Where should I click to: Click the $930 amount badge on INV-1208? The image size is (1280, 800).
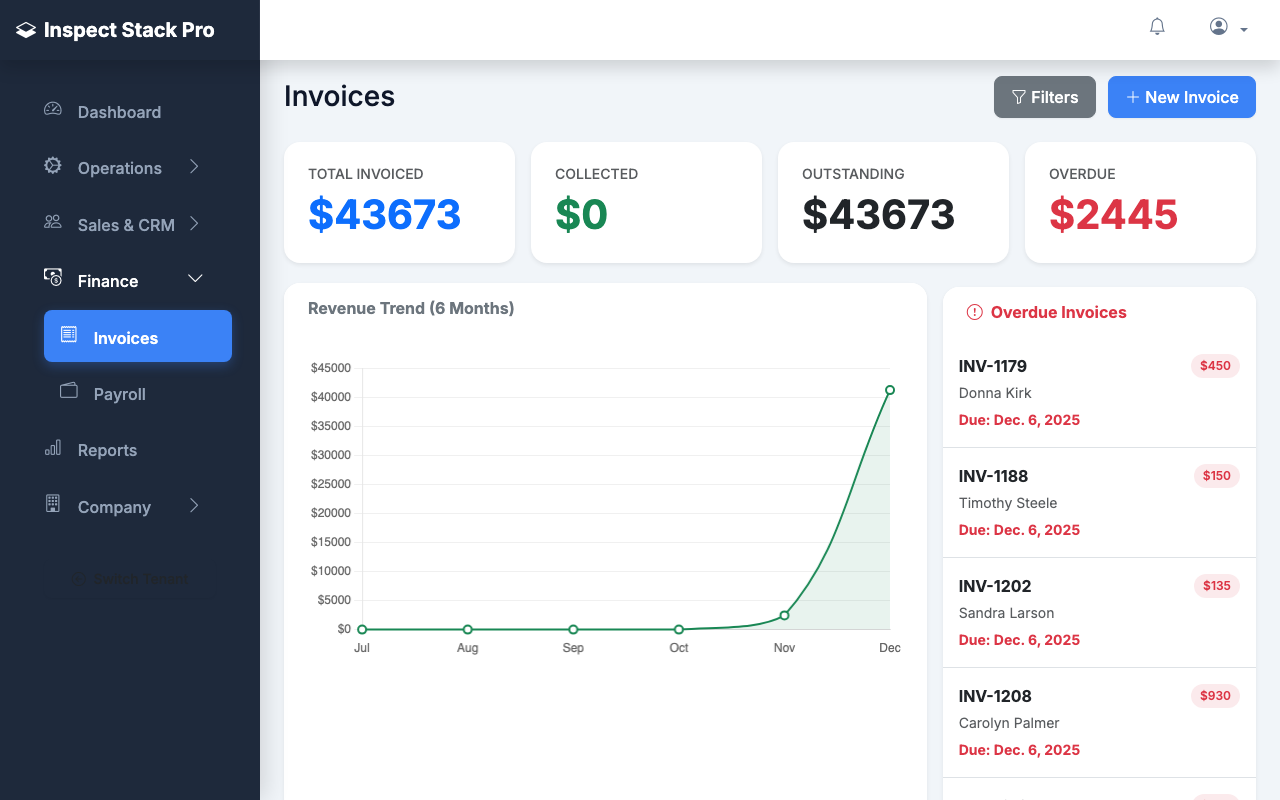point(1215,696)
